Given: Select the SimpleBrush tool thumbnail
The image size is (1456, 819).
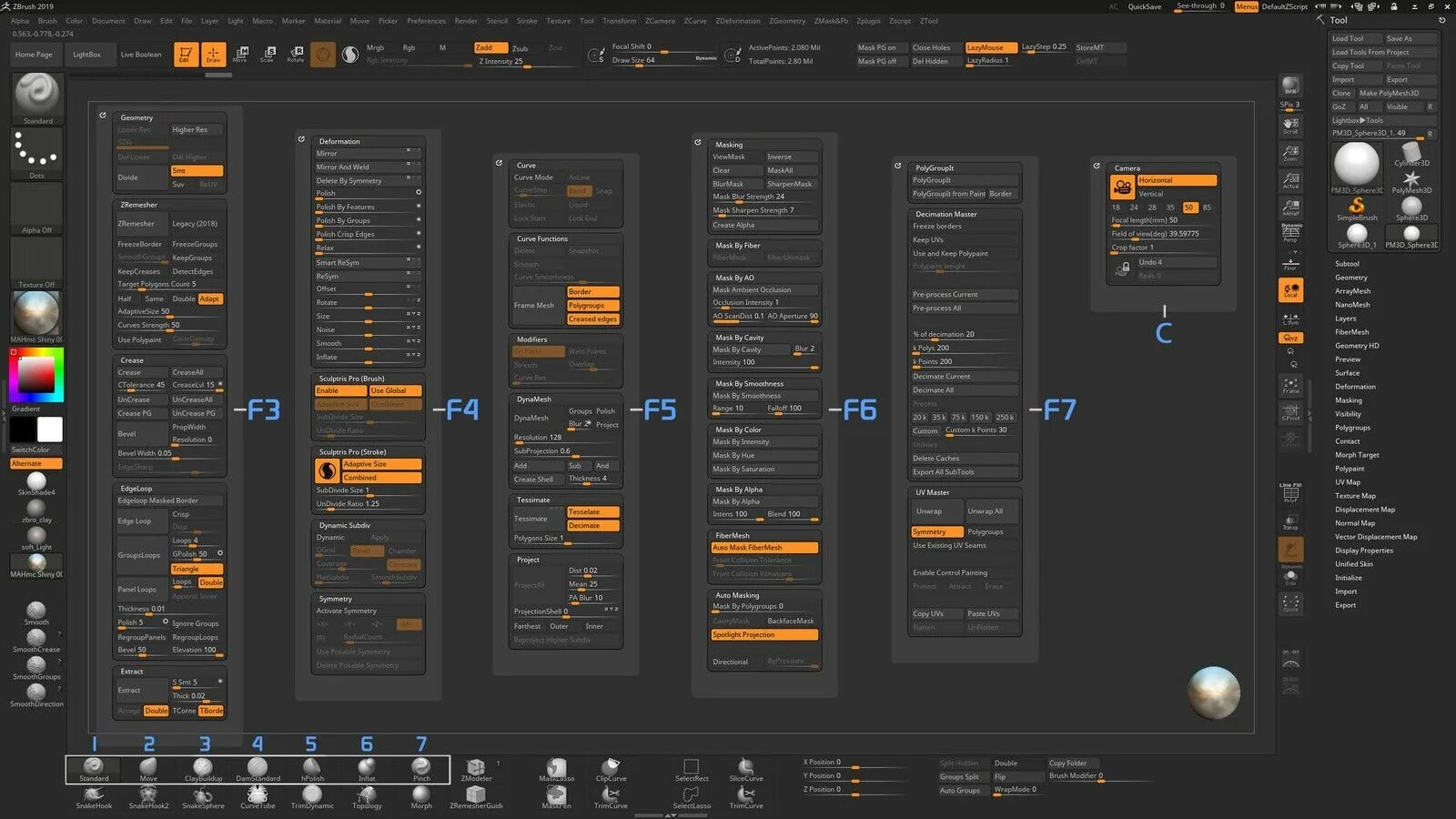Looking at the screenshot, I should click(1357, 209).
